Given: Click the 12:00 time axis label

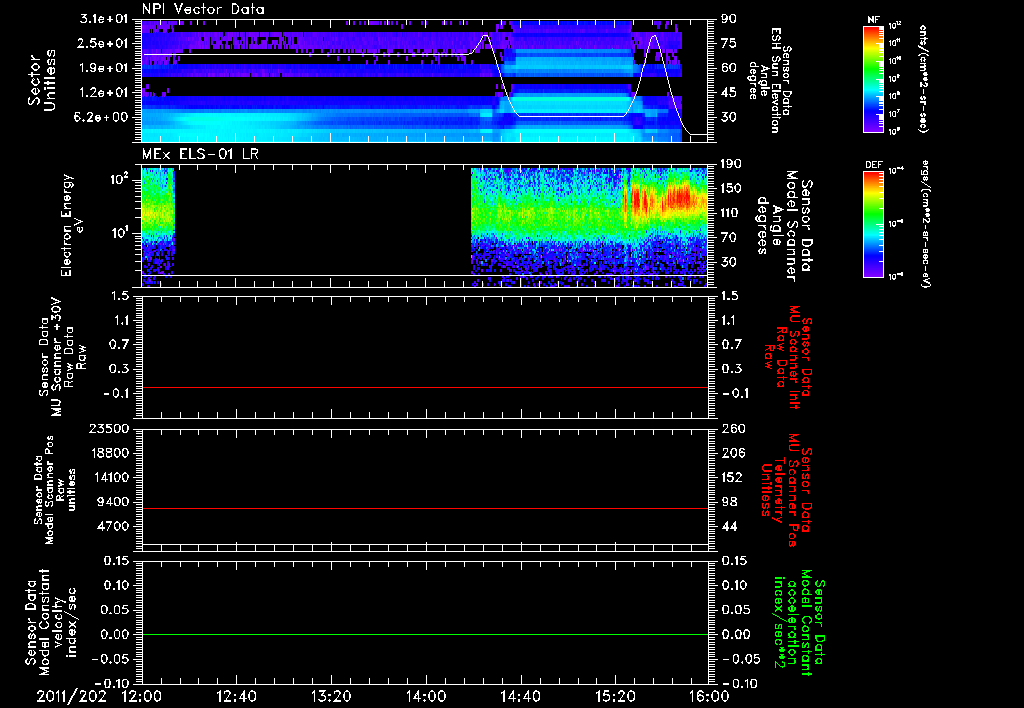Looking at the screenshot, I should click(142, 696).
